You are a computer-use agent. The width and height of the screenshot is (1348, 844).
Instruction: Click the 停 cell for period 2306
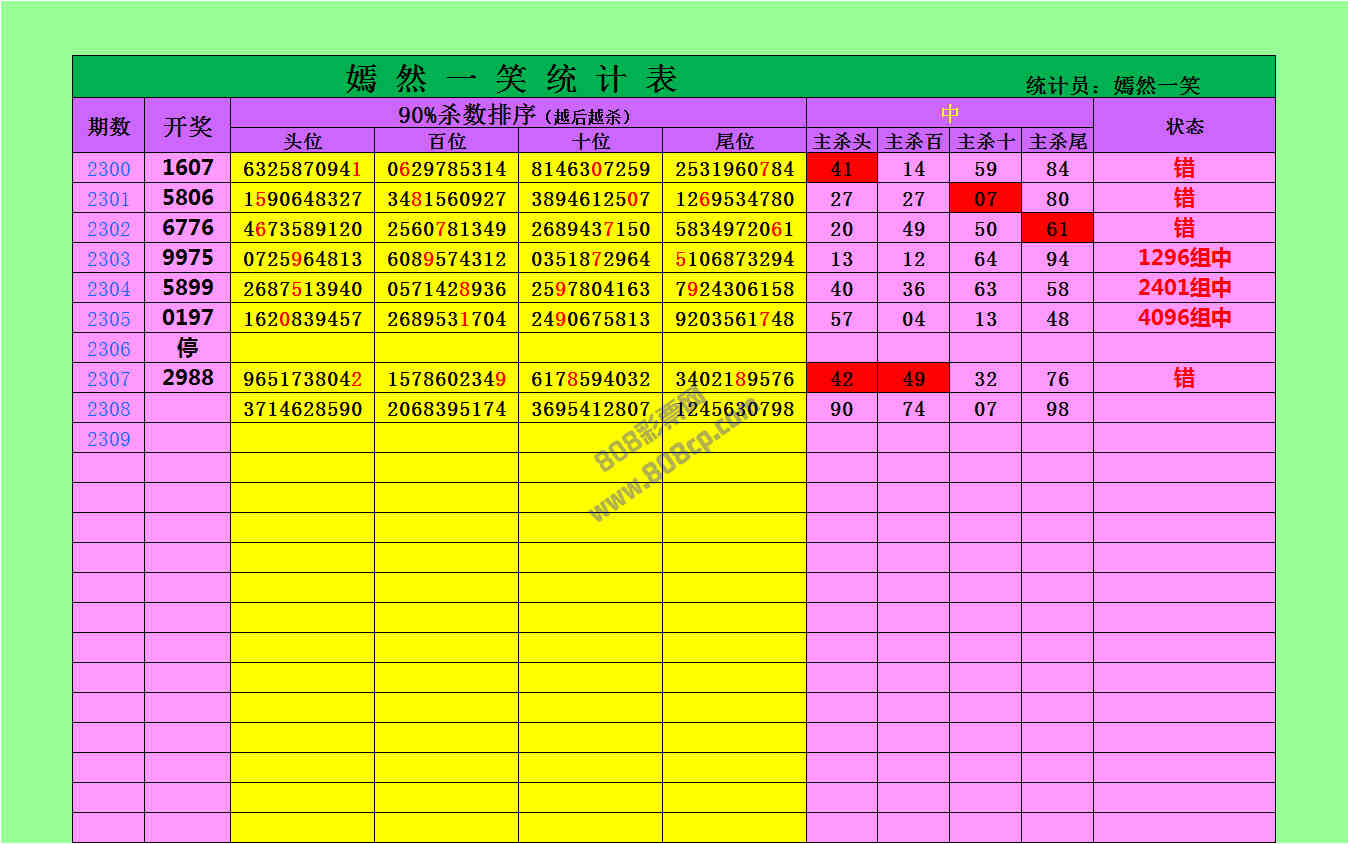coord(188,348)
